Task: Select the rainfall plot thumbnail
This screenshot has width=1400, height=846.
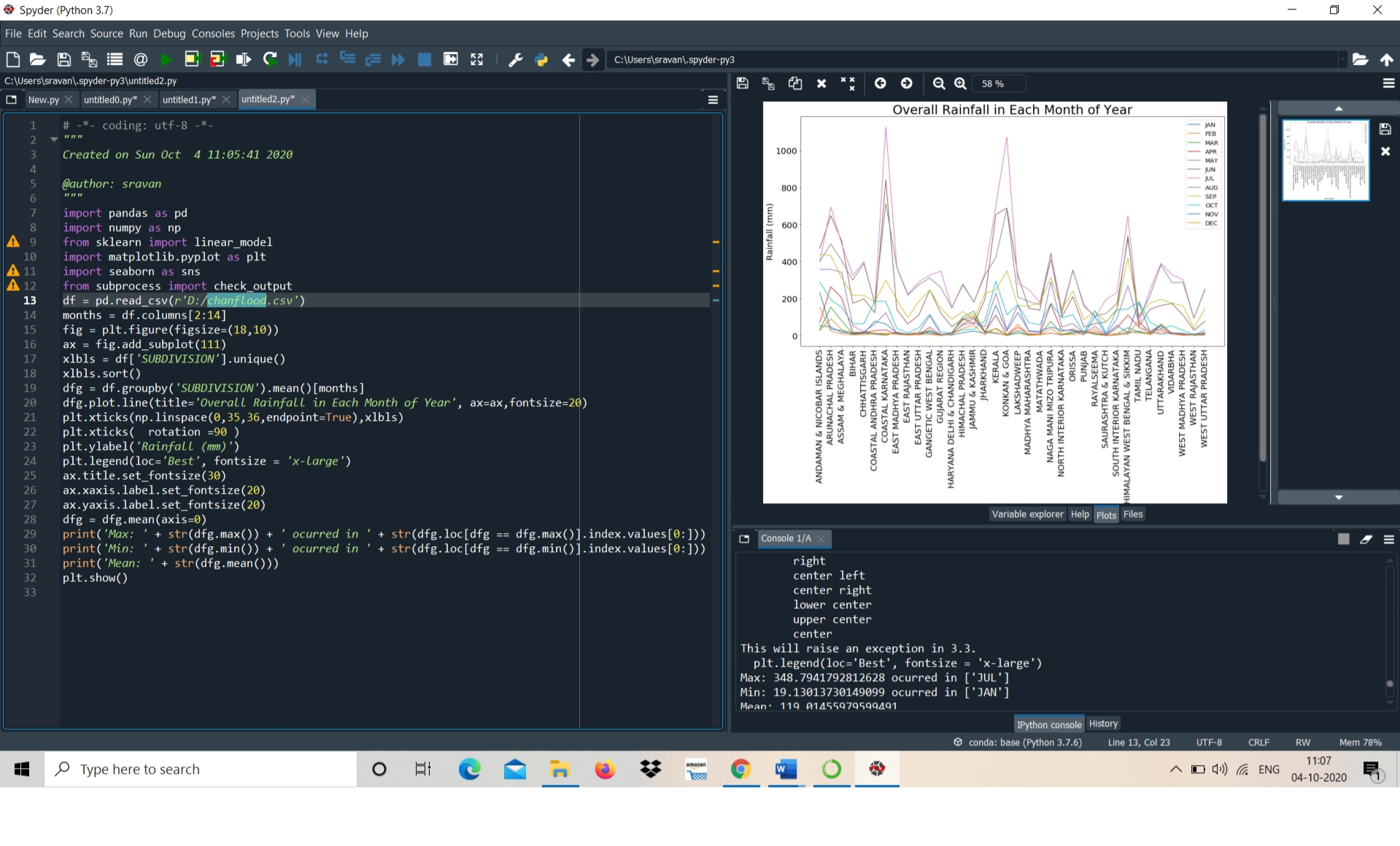Action: click(1326, 160)
